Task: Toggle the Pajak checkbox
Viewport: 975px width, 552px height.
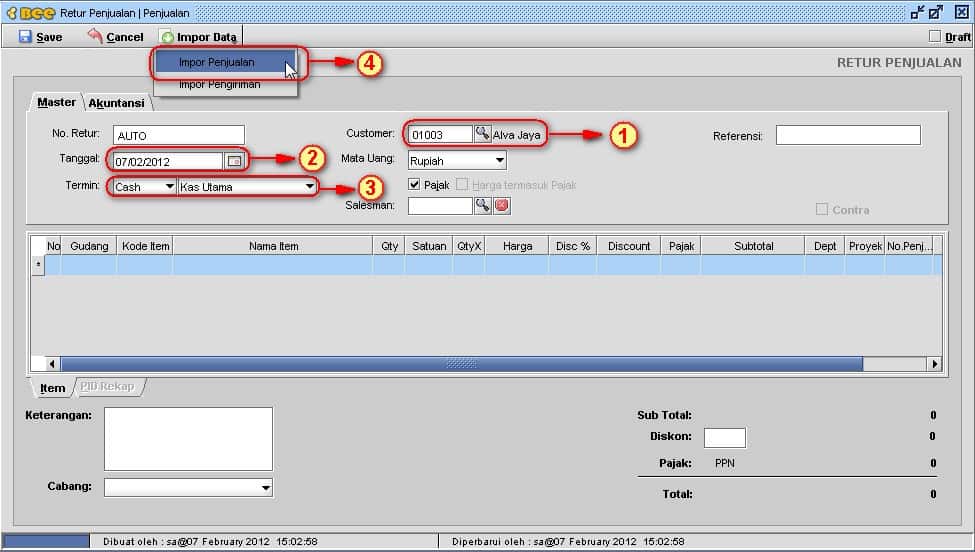Action: point(415,185)
